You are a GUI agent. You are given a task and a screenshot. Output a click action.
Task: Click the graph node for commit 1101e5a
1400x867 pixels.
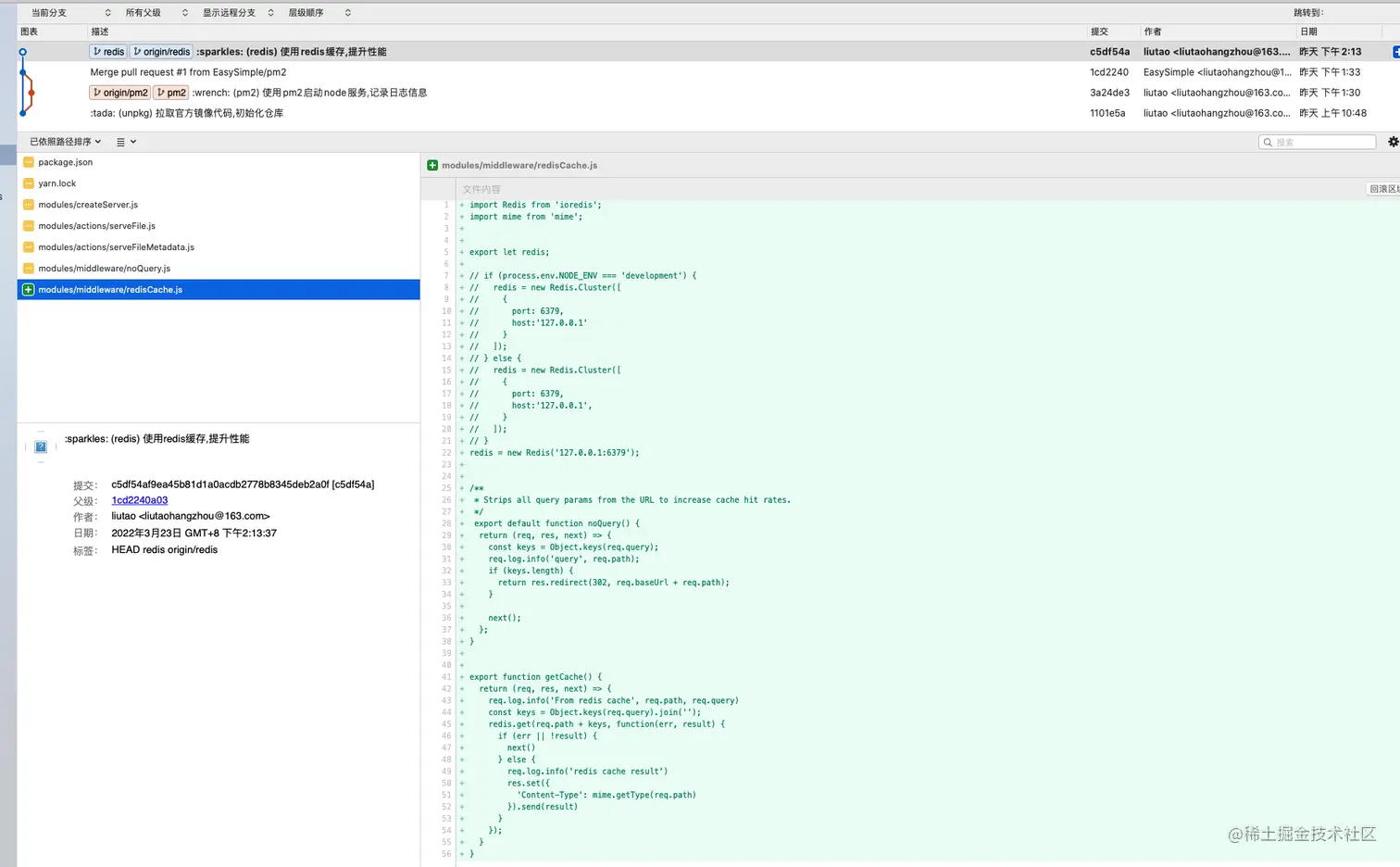click(x=23, y=113)
